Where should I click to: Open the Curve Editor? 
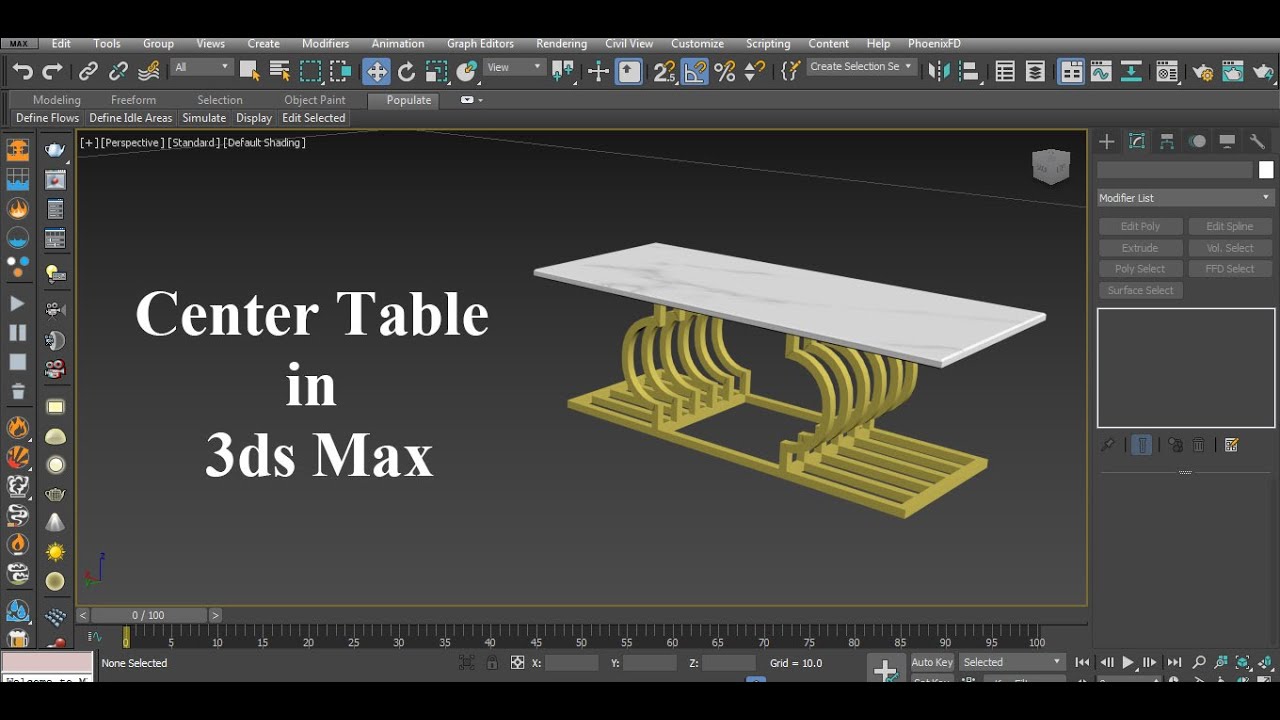pos(1101,71)
